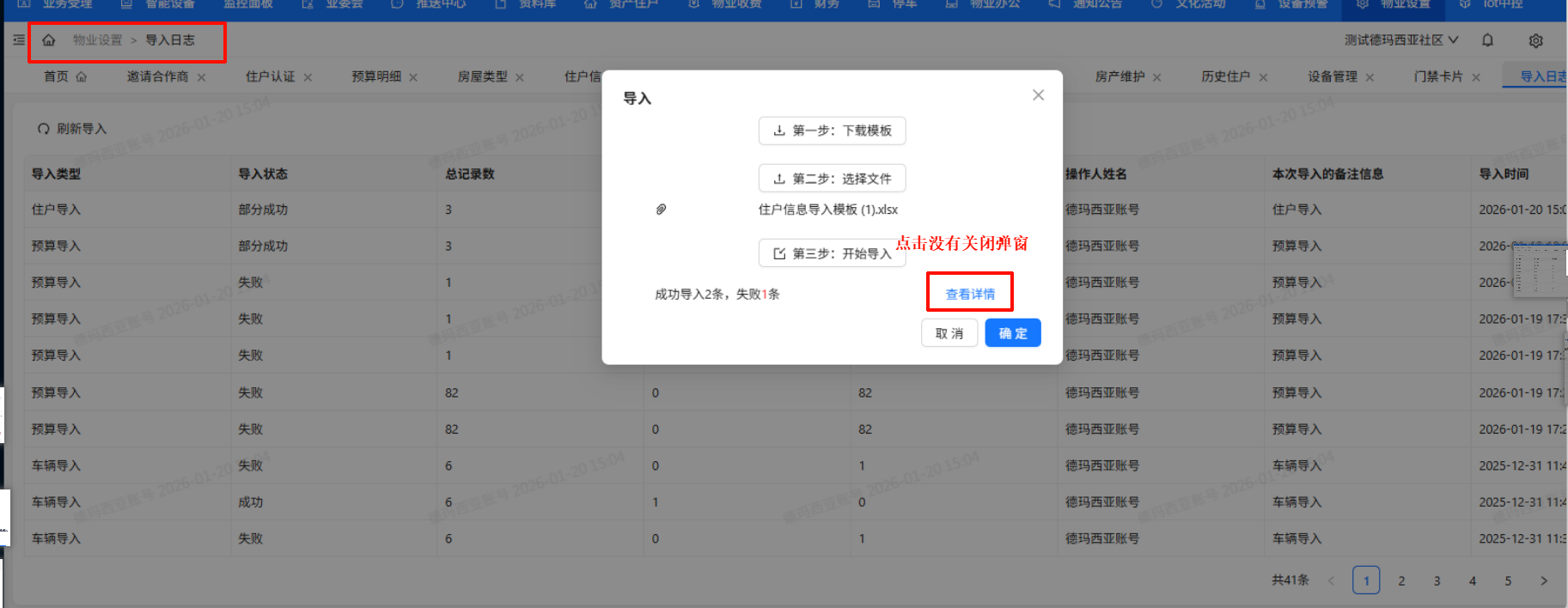Image resolution: width=1568 pixels, height=608 pixels.
Task: Click the 导入时间 column header
Action: click(1504, 174)
